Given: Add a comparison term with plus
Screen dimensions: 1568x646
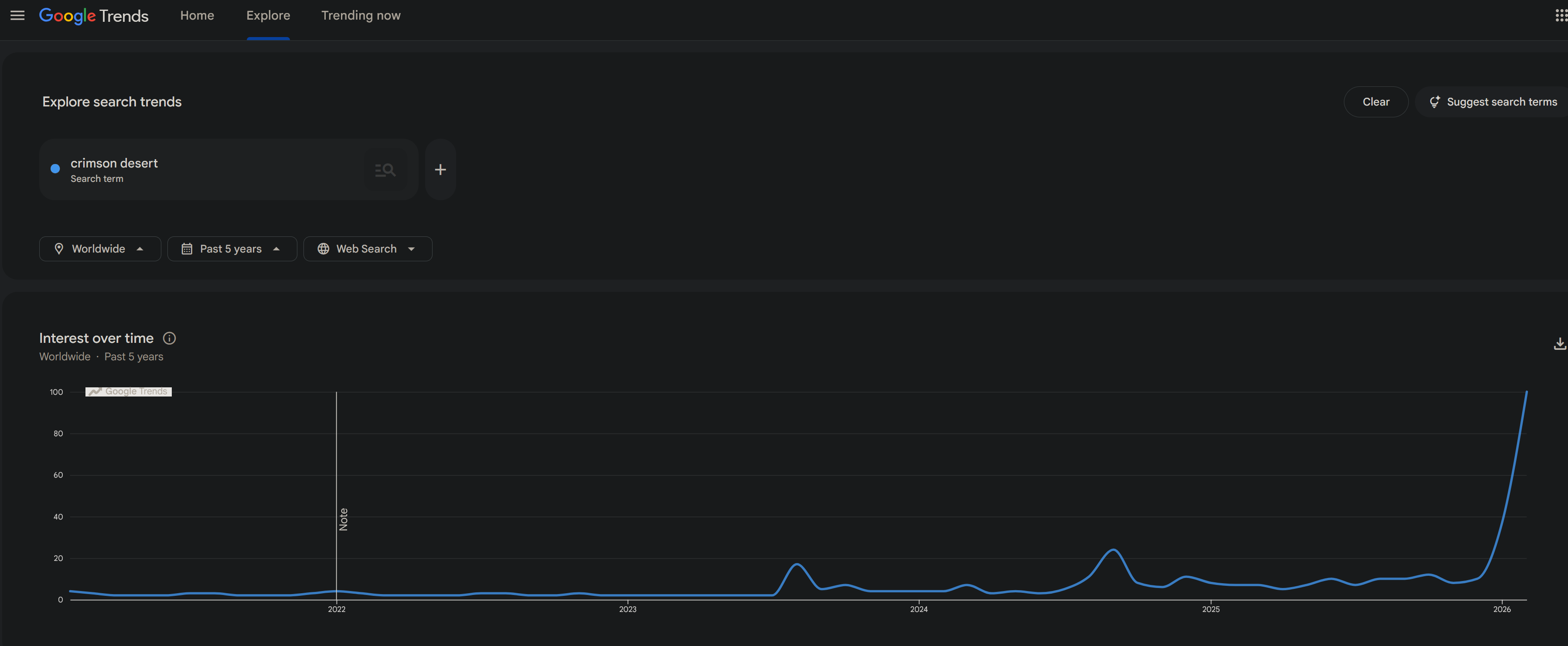Looking at the screenshot, I should pyautogui.click(x=440, y=170).
